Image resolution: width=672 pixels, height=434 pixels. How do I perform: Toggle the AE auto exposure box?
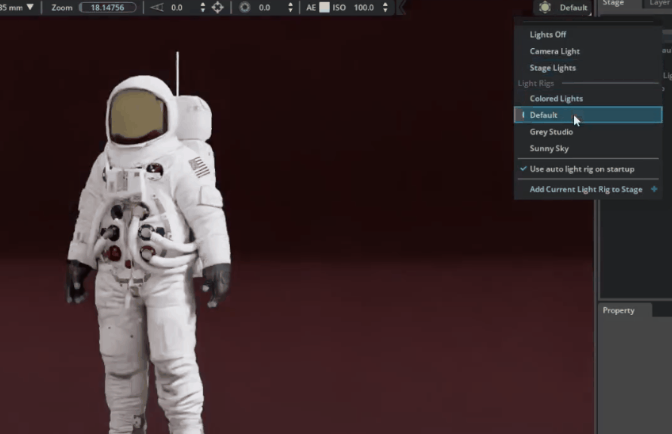tap(324, 7)
